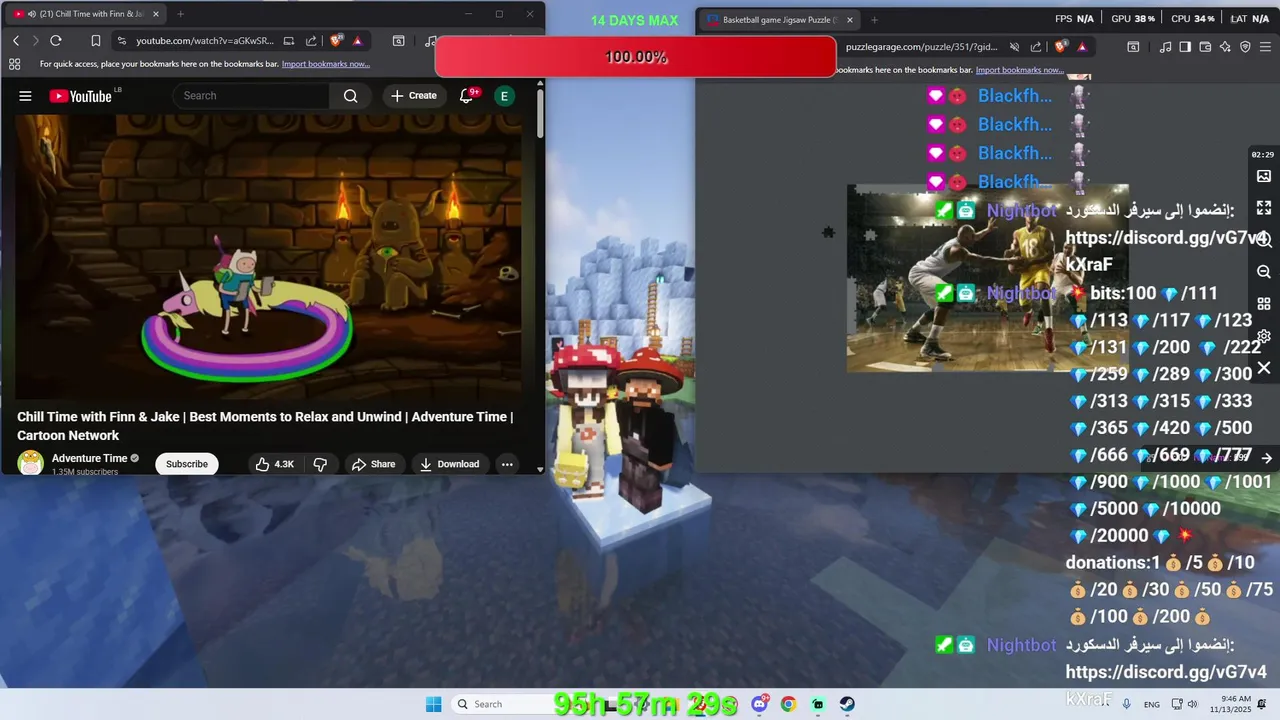Reload the YouTube page
This screenshot has width=1280, height=720.
pyautogui.click(x=56, y=41)
